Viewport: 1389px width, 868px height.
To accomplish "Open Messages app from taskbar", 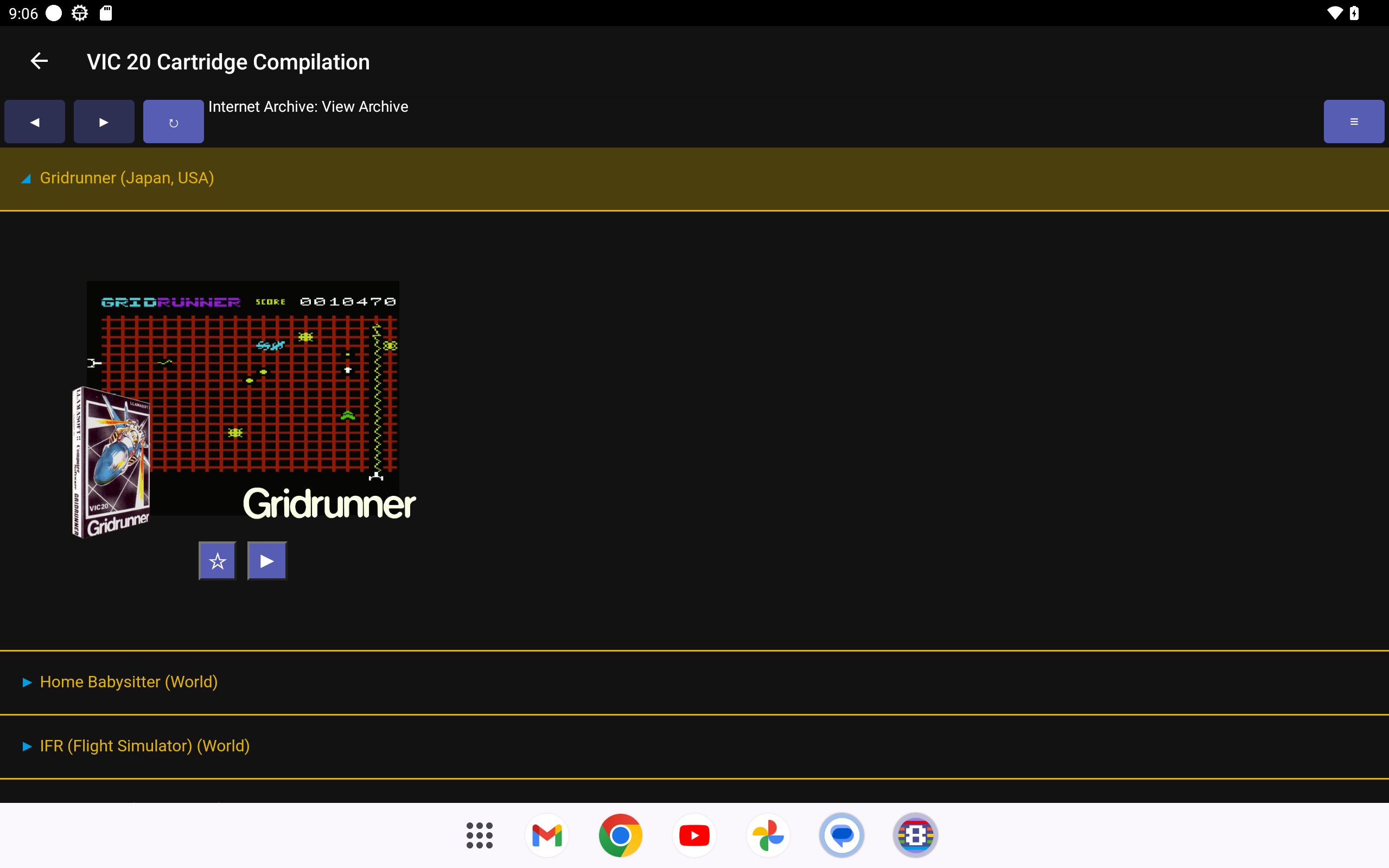I will tap(842, 835).
